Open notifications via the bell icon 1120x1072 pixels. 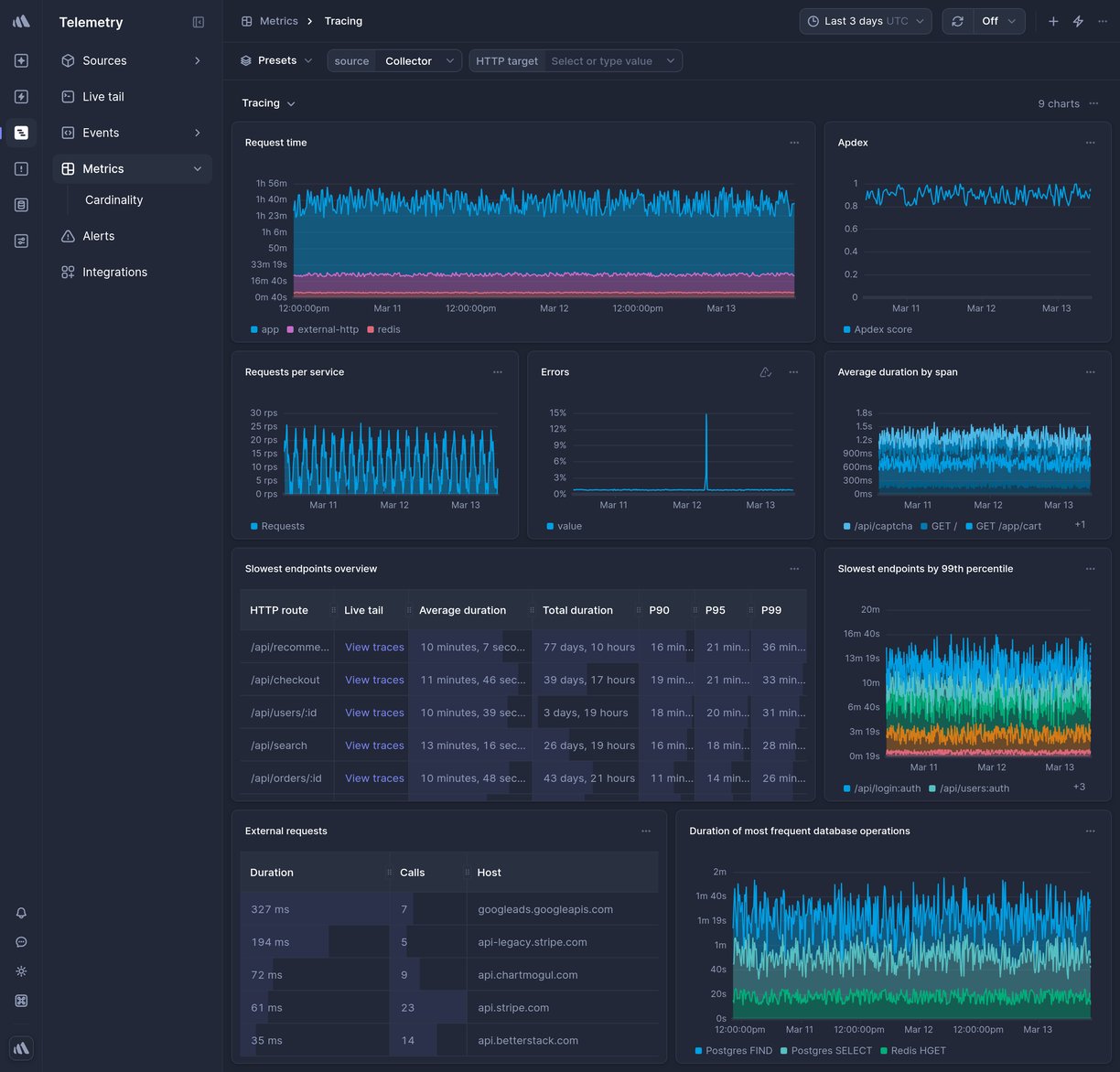[x=20, y=912]
